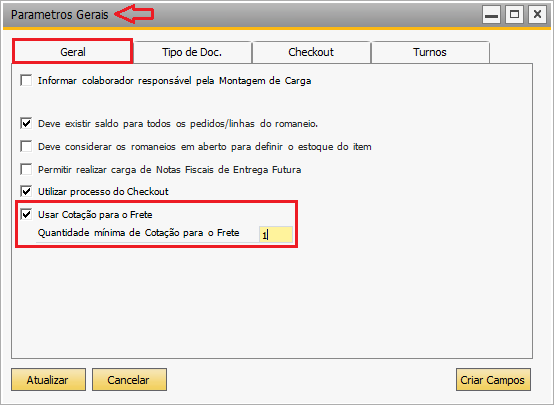This screenshot has width=554, height=405.
Task: Select the Geral tab
Action: (x=73, y=52)
